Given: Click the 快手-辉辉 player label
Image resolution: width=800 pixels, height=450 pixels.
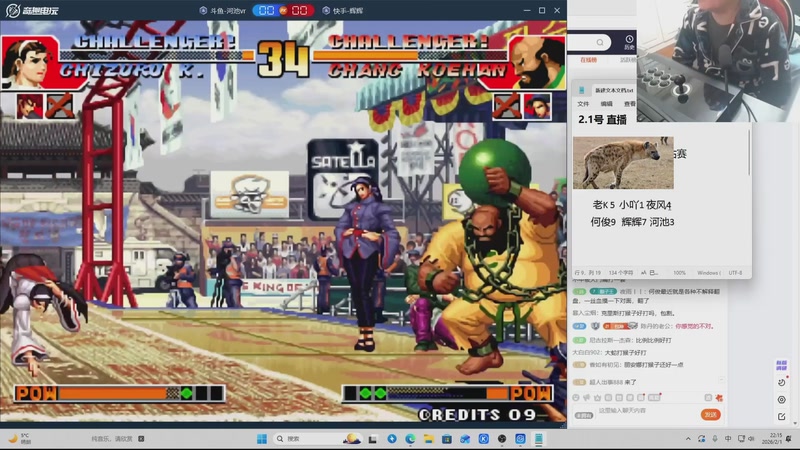Looking at the screenshot, I should click(343, 10).
